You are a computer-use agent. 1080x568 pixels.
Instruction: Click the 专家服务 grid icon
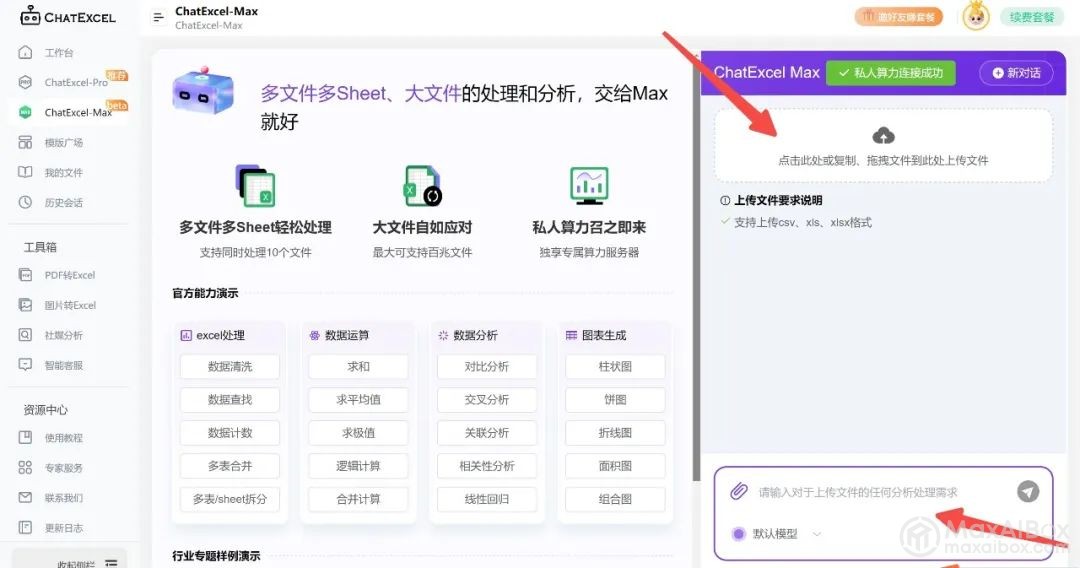[x=25, y=467]
